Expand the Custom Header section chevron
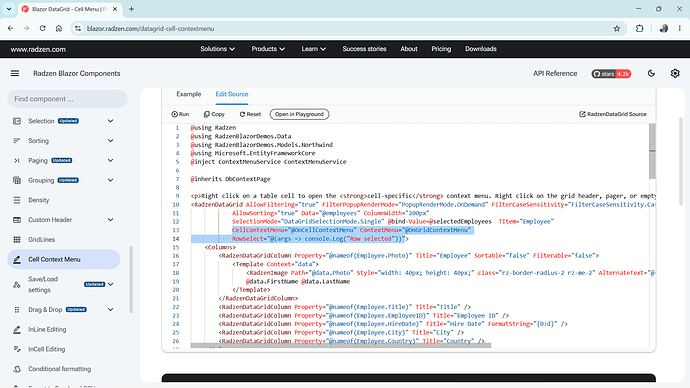The height and width of the screenshot is (388, 690). coord(110,220)
